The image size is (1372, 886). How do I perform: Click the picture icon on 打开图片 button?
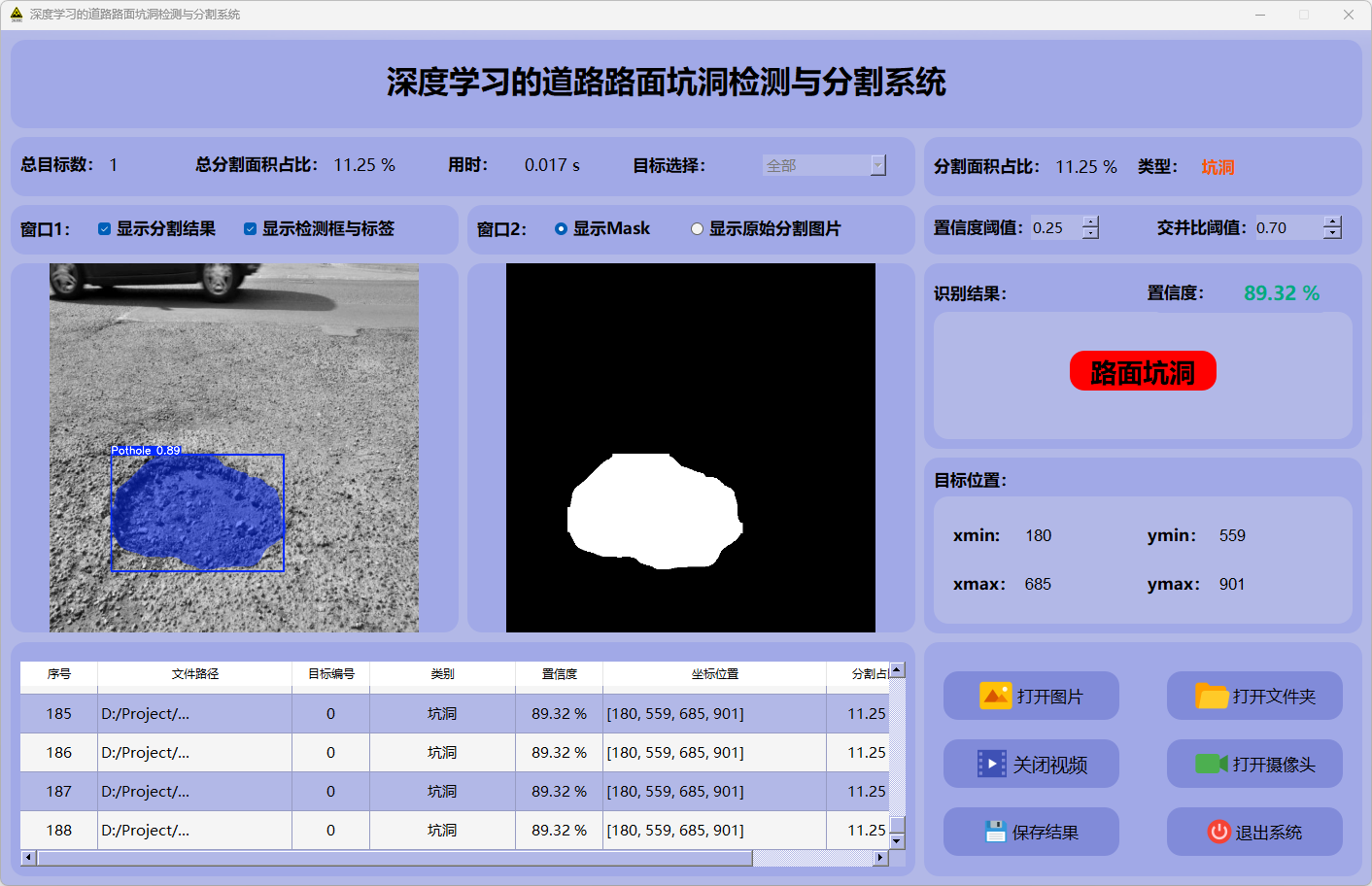point(995,696)
